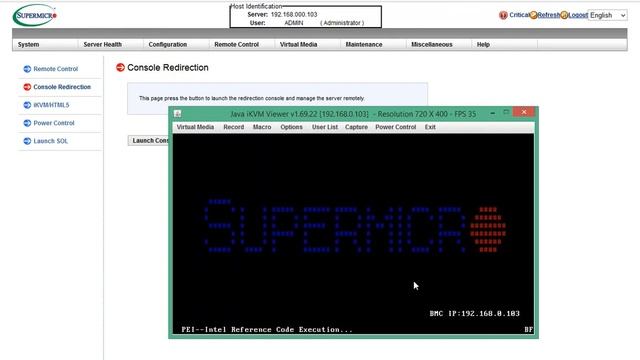Open the English language dropdown
Image resolution: width=640 pixels, height=360 pixels.
[608, 15]
